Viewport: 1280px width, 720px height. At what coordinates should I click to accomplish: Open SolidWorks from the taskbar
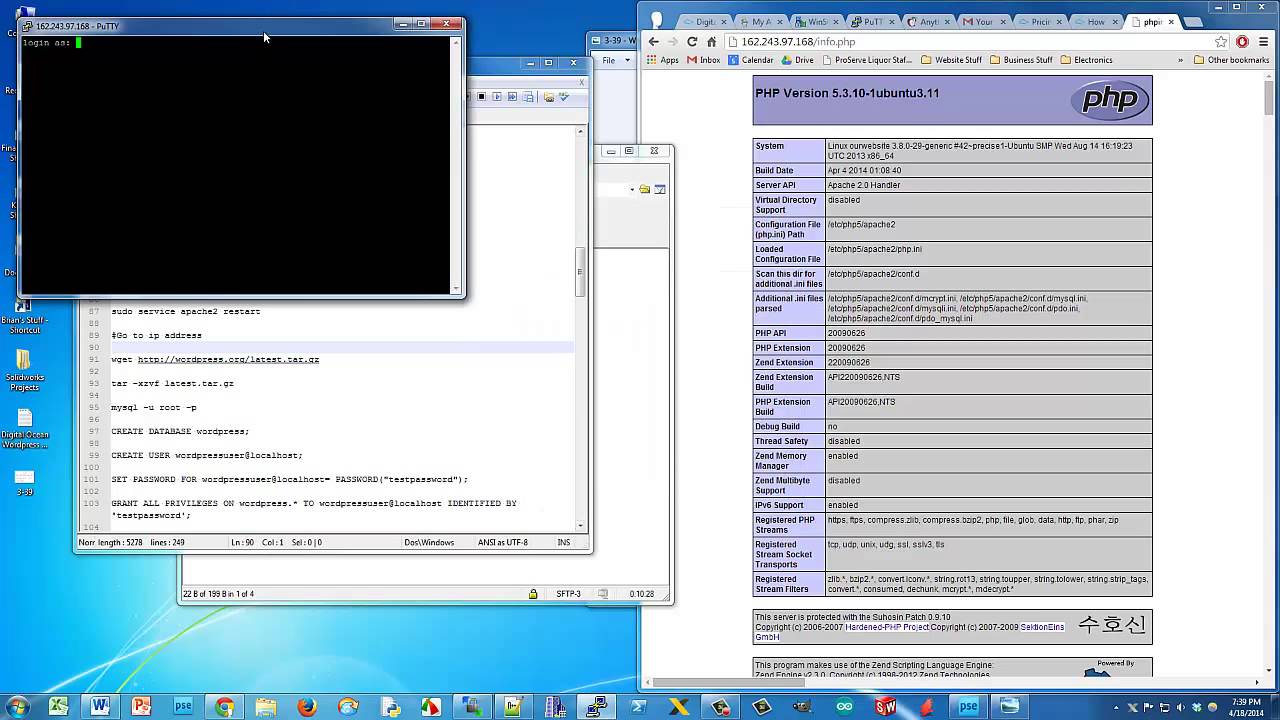885,706
